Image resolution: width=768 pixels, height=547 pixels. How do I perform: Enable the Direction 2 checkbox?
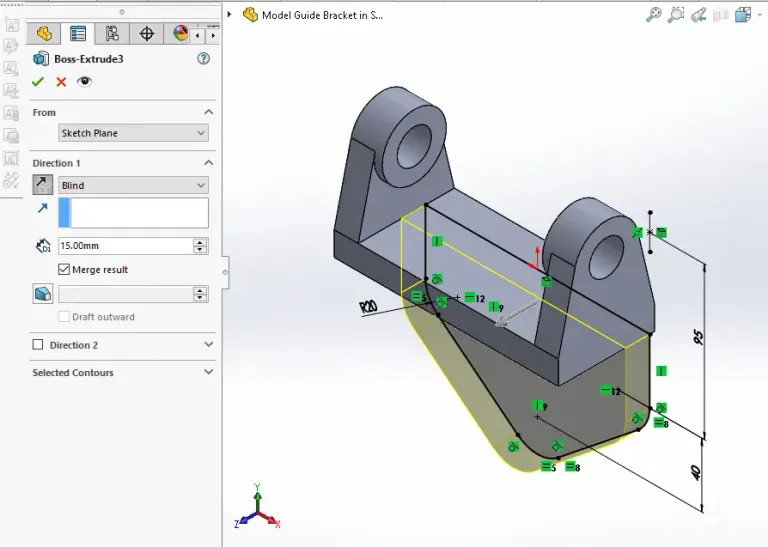coord(39,345)
